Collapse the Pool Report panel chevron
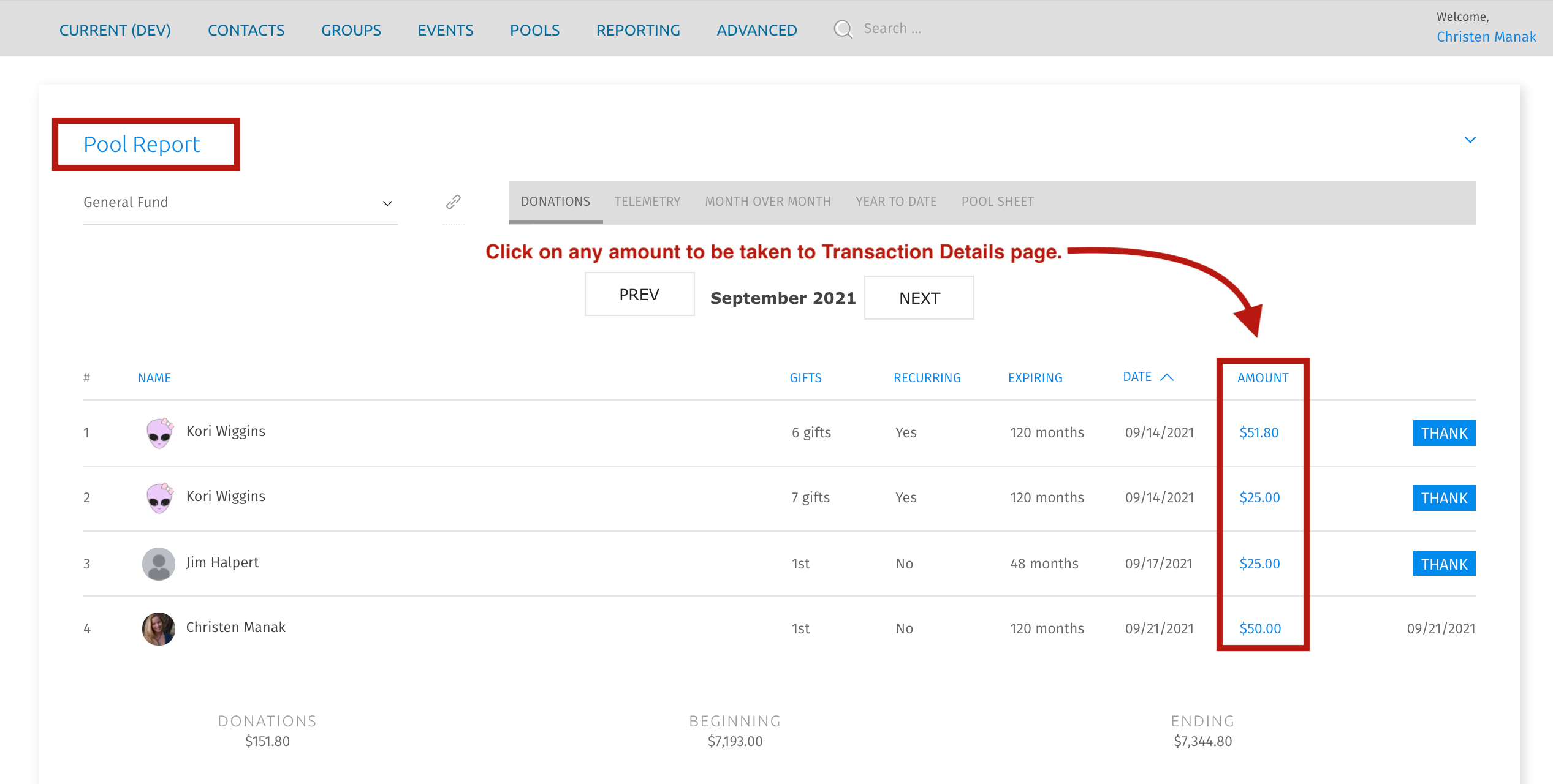1553x784 pixels. click(1470, 140)
